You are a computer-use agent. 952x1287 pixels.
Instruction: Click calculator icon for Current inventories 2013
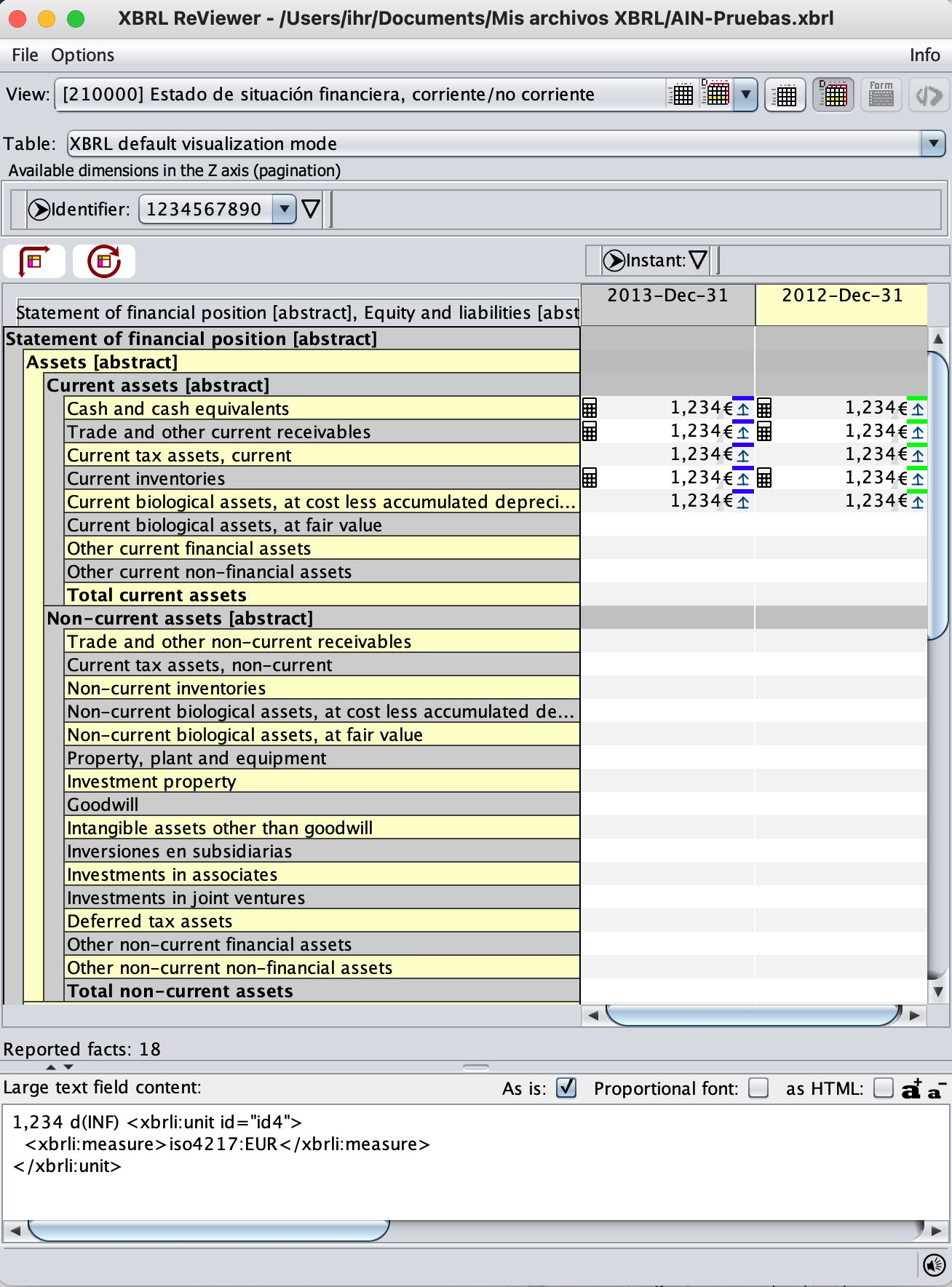tap(590, 478)
